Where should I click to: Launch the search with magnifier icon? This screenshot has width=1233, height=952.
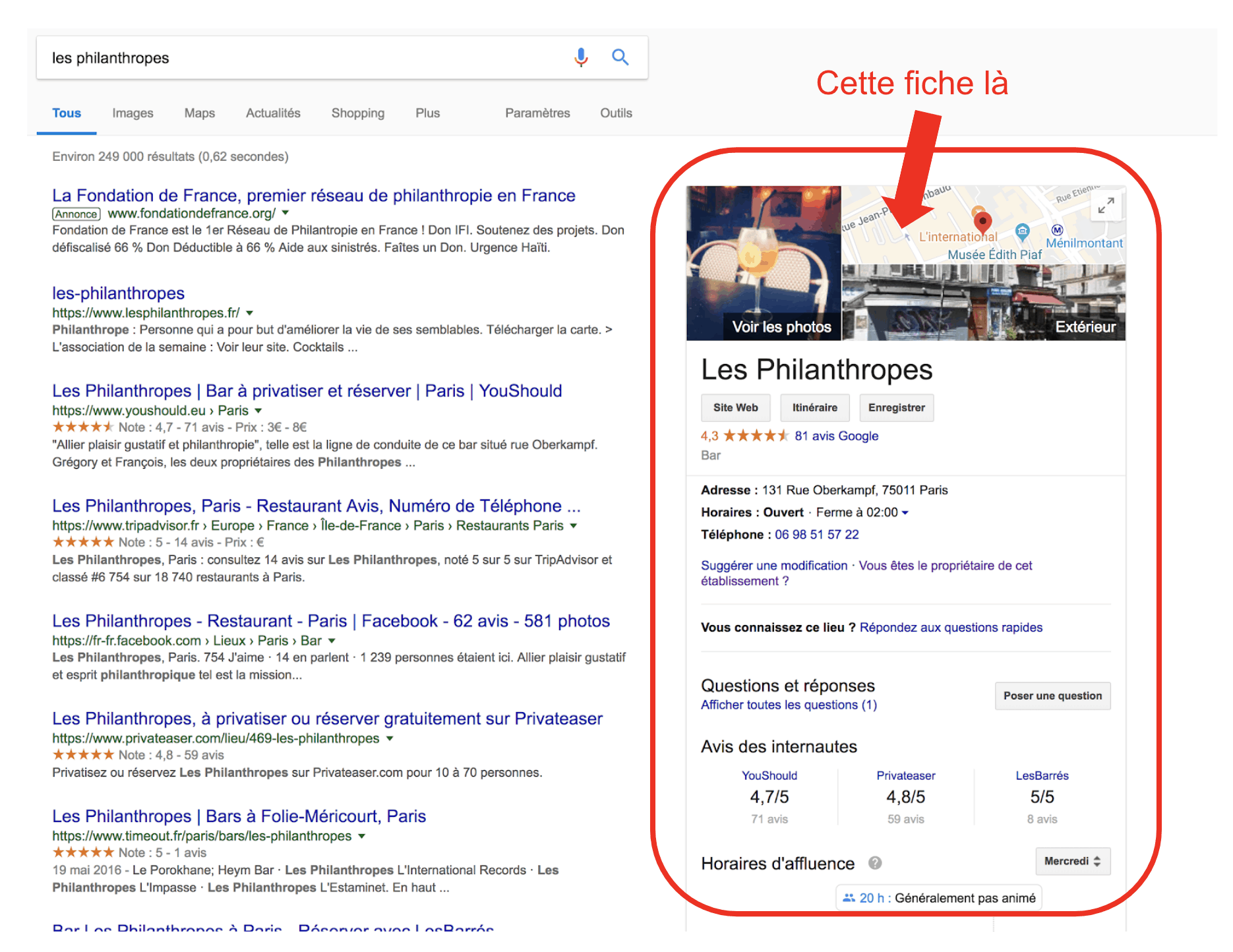point(620,57)
